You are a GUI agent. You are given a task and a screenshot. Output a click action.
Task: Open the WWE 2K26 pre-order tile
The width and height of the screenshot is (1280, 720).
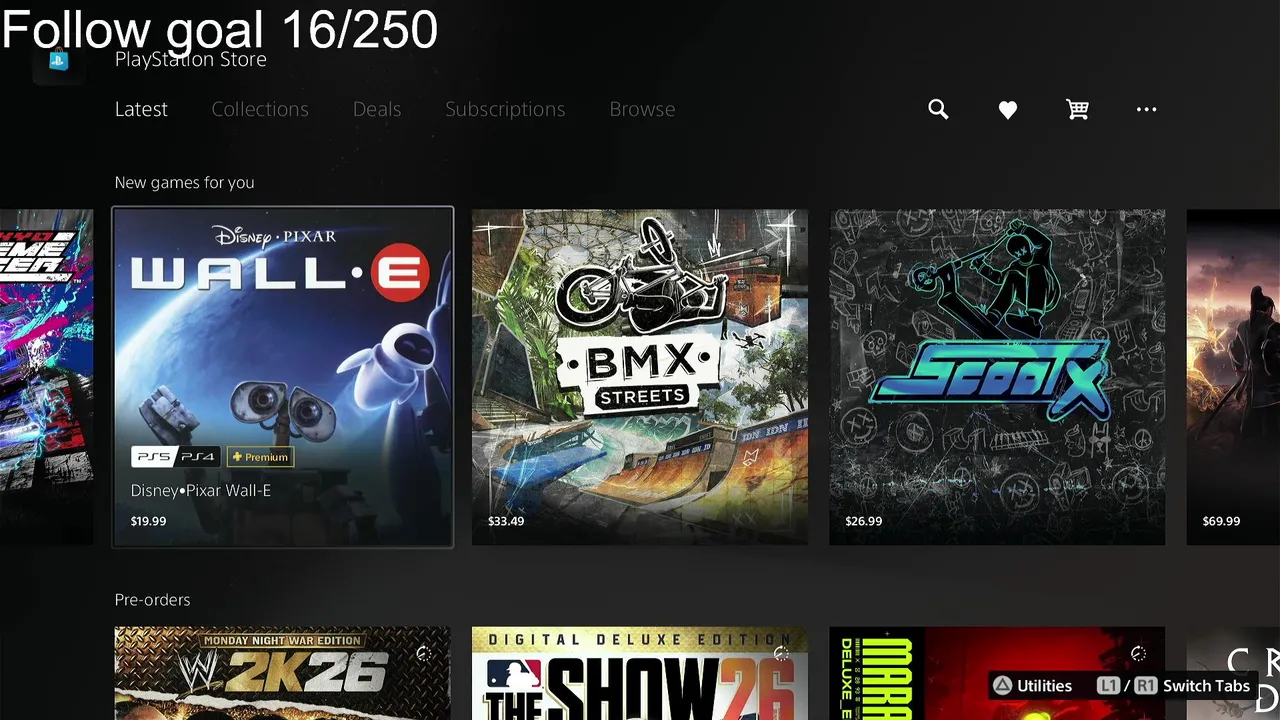tap(282, 673)
